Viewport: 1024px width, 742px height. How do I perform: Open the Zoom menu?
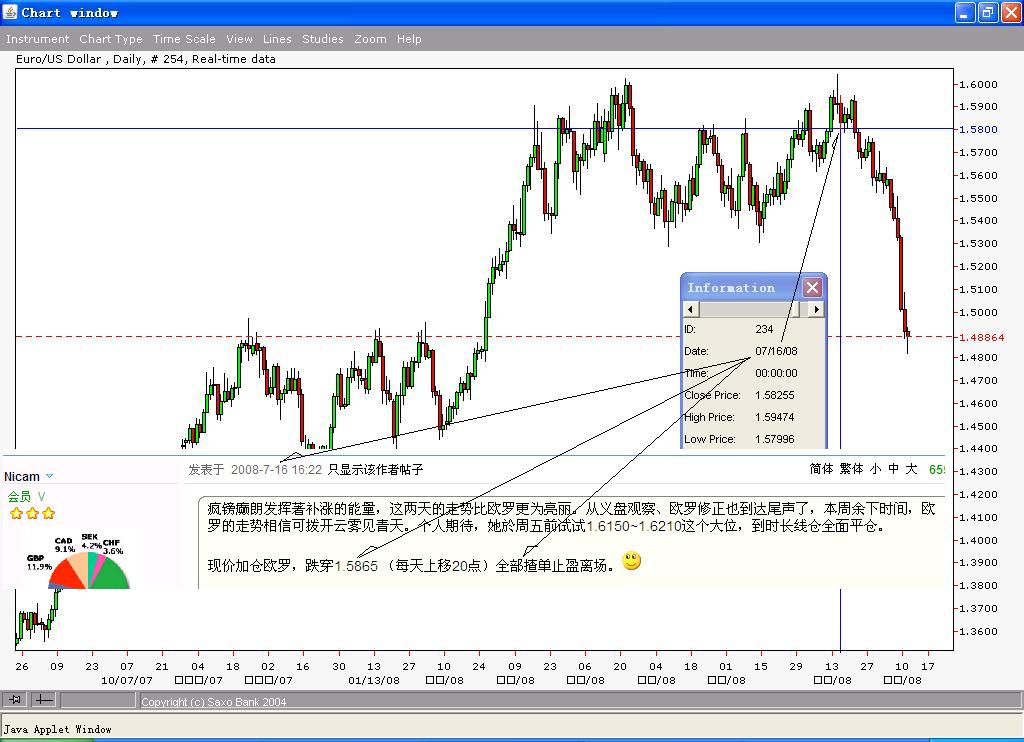pos(370,39)
